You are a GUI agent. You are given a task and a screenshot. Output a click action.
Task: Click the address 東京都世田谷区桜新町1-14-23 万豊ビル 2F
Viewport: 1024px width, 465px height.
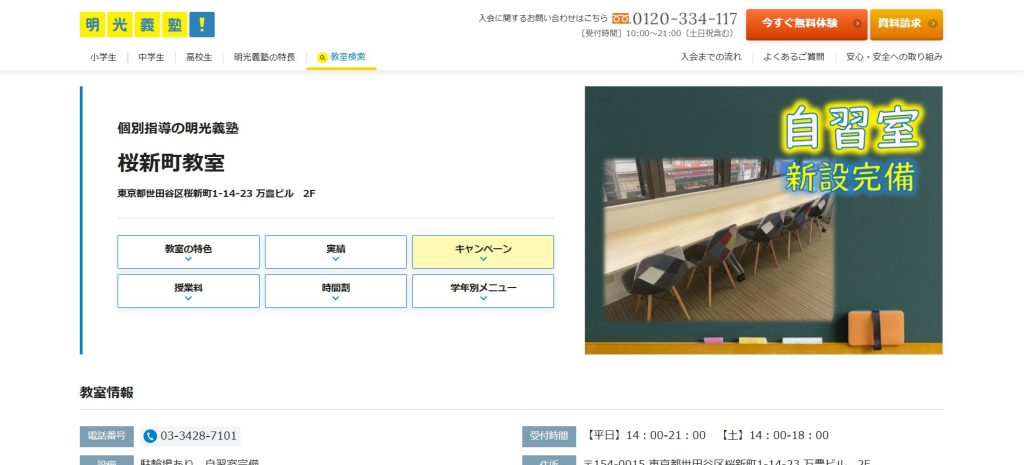click(x=216, y=194)
